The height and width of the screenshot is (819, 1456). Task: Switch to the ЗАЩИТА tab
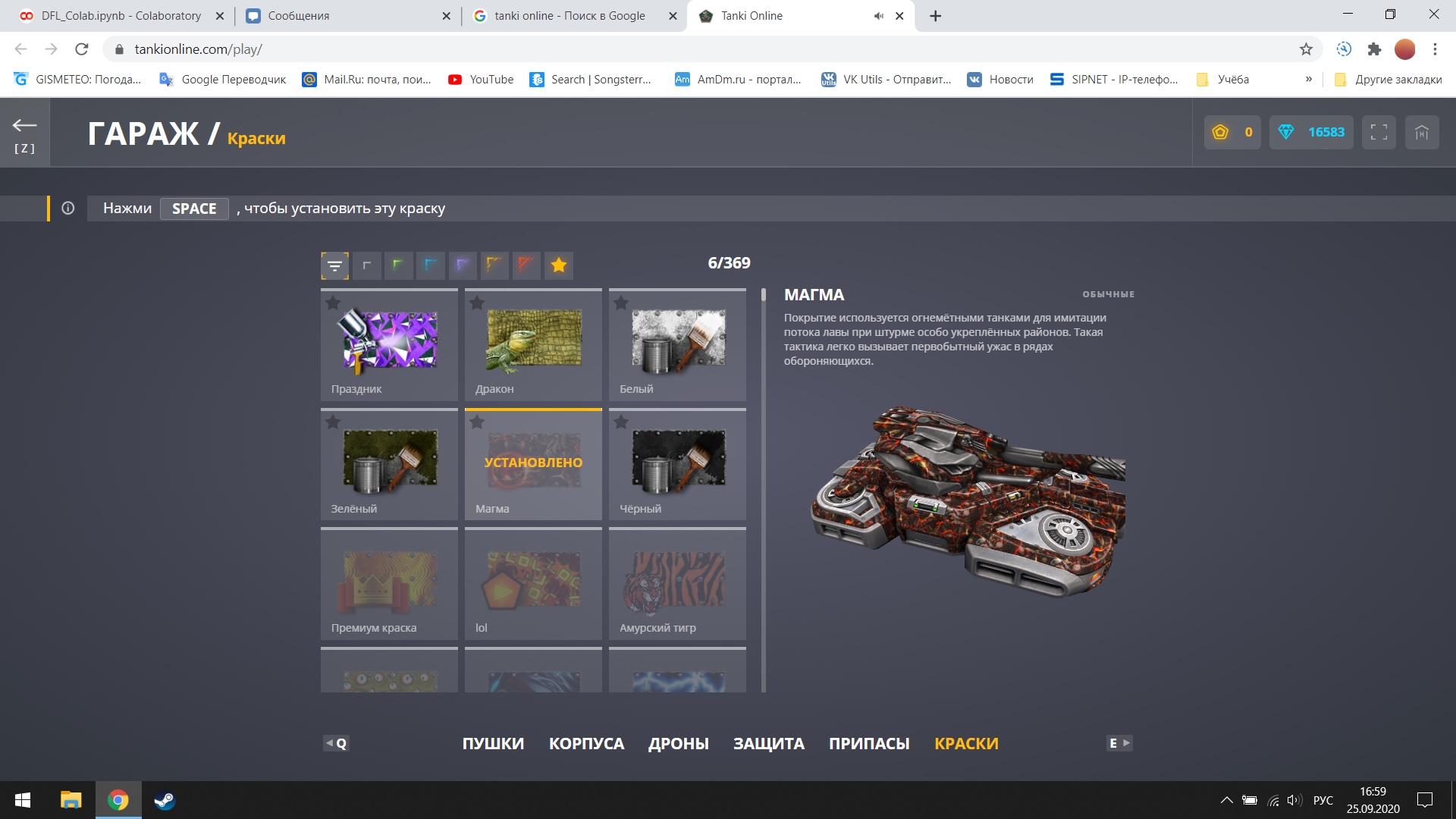tap(769, 744)
